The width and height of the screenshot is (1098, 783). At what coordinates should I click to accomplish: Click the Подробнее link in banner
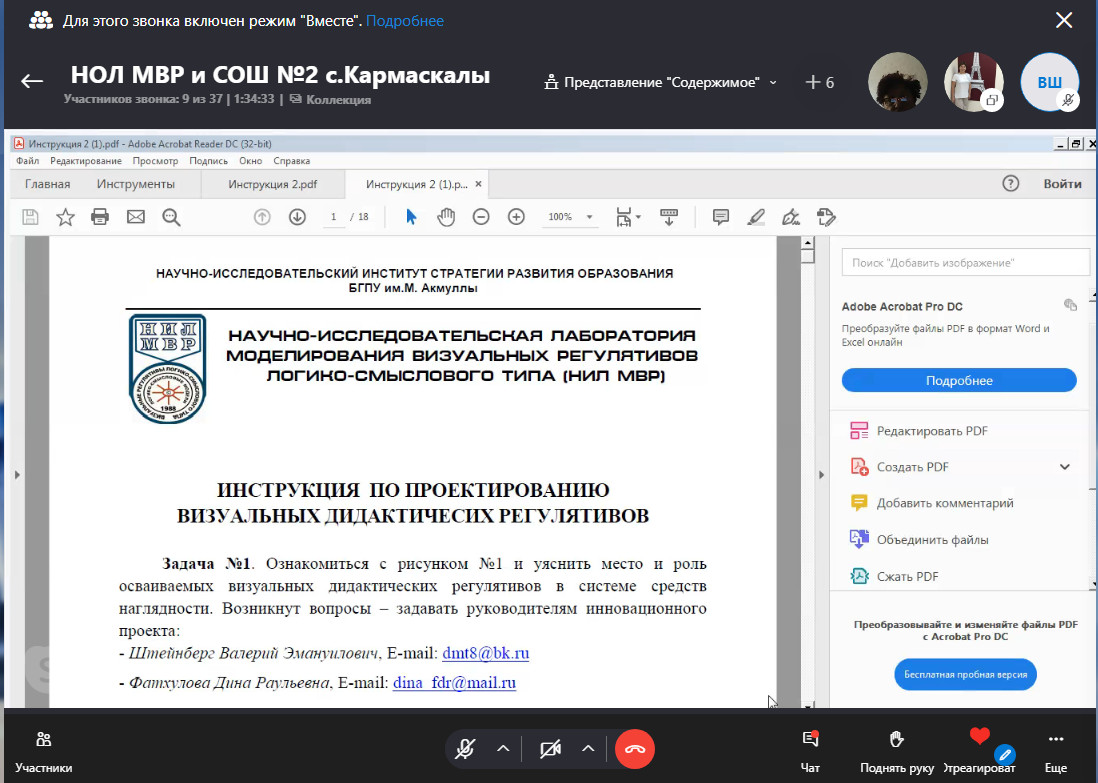coord(405,21)
